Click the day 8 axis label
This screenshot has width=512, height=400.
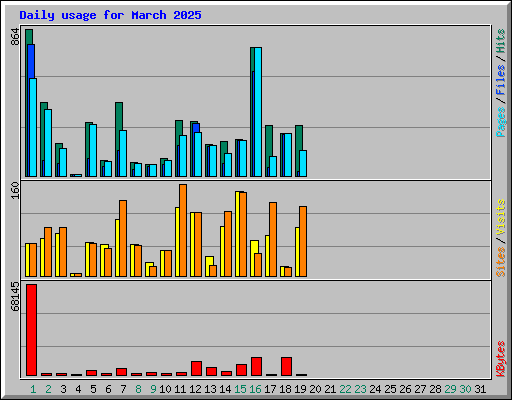click(138, 389)
